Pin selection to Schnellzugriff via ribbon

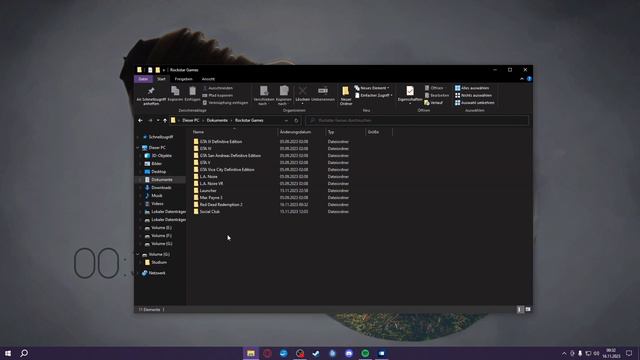151,96
